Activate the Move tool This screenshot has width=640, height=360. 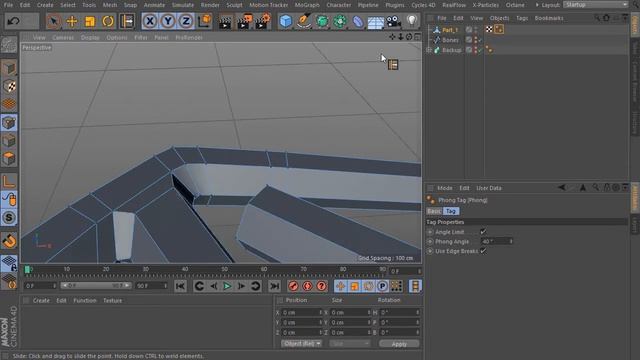point(71,21)
